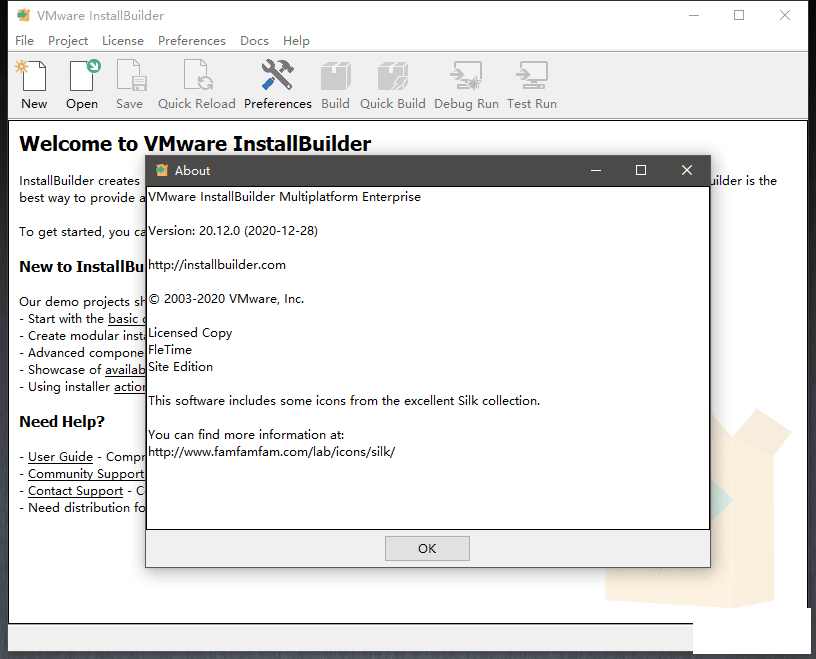Click the 2003-2020 VMware, Inc. copyright text

coord(226,299)
